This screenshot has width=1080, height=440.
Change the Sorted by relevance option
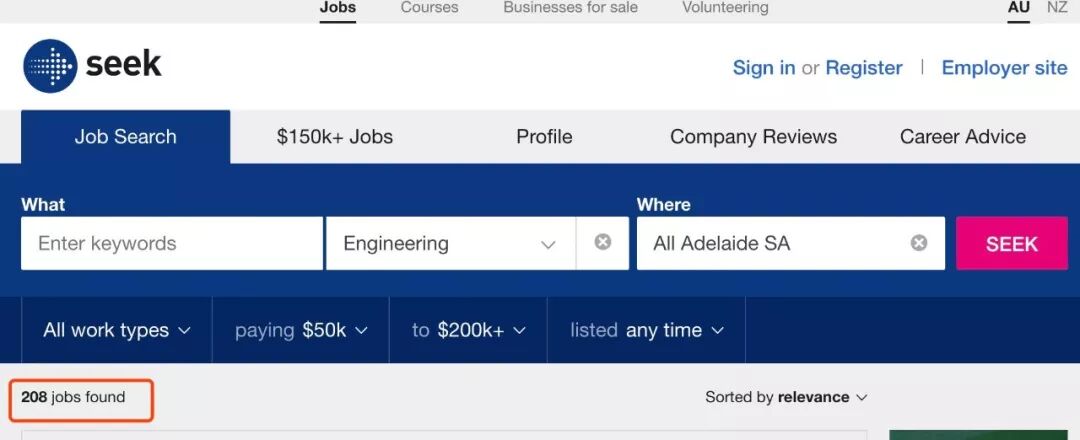tap(786, 397)
